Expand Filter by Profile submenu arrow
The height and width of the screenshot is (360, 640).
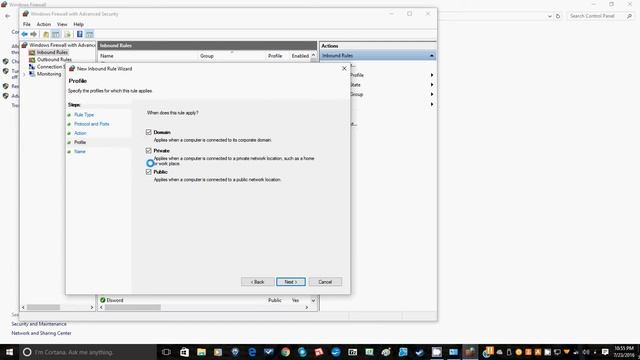tap(432, 75)
